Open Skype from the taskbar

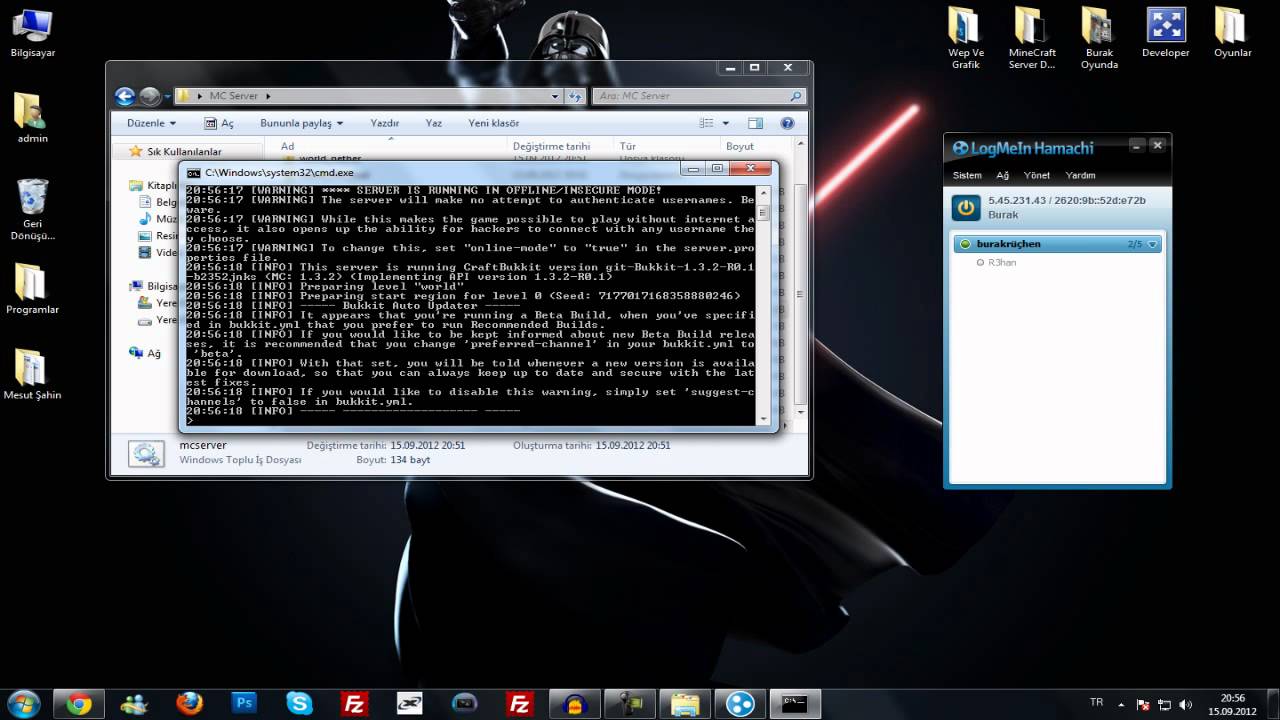tap(299, 704)
